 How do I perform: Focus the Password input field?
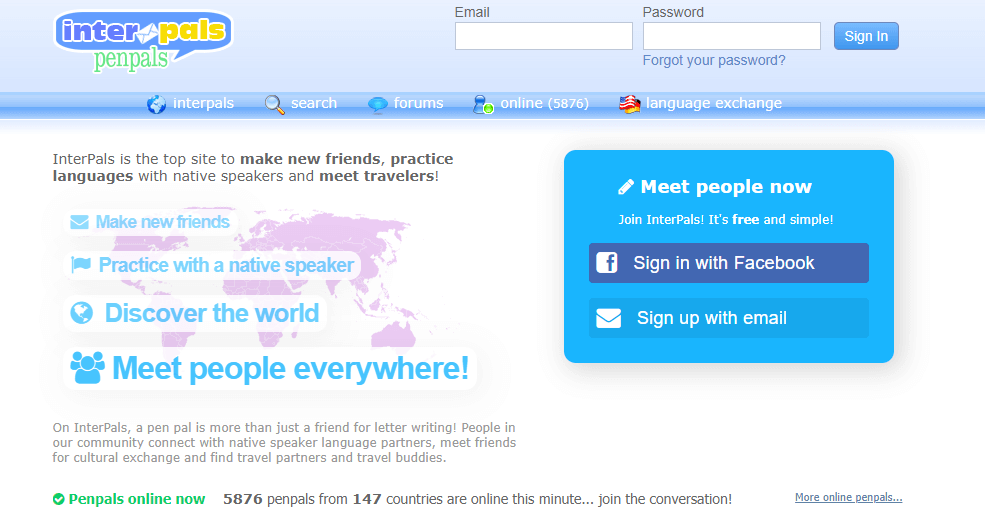point(731,36)
